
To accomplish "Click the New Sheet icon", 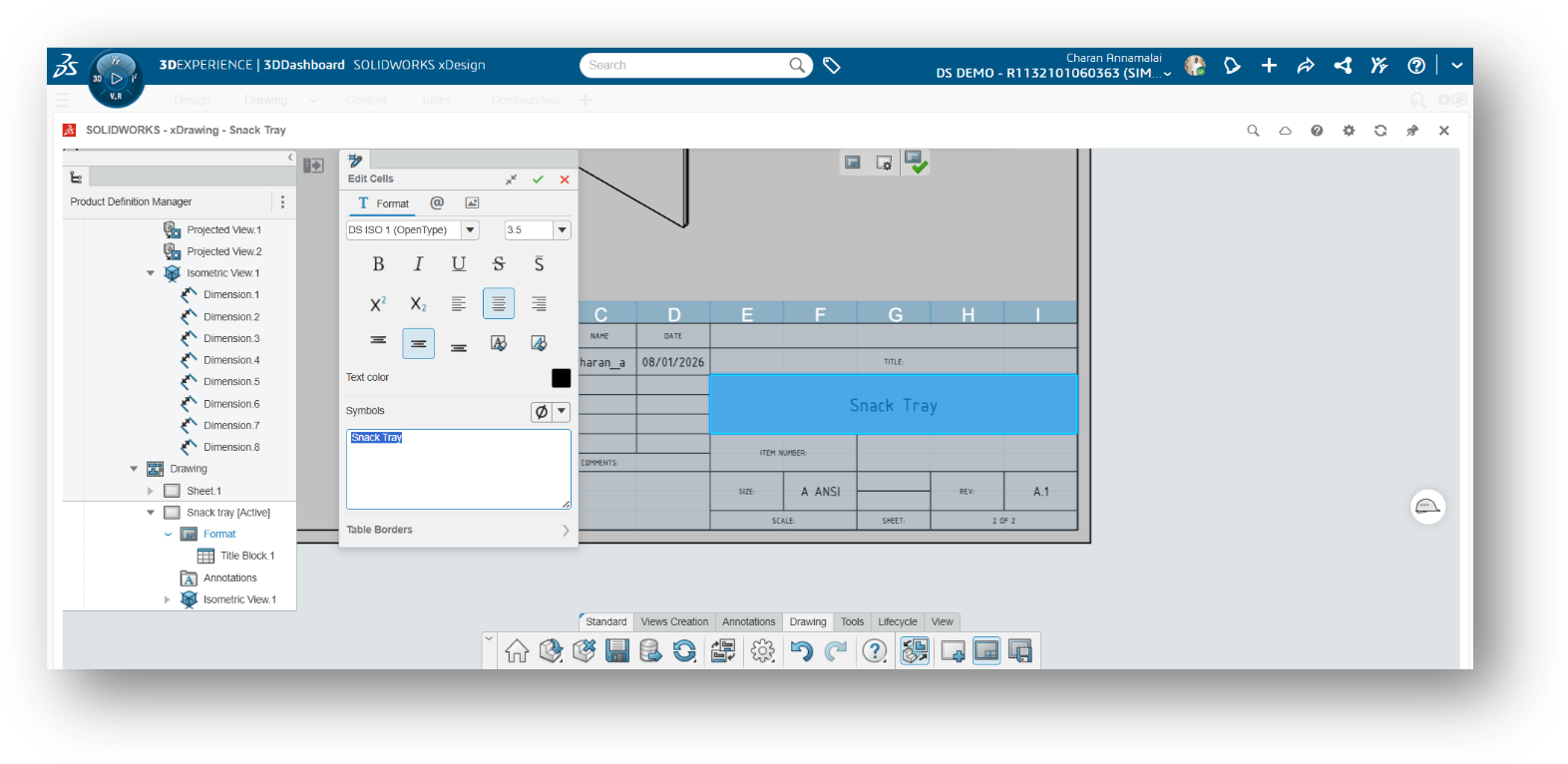I will click(953, 651).
